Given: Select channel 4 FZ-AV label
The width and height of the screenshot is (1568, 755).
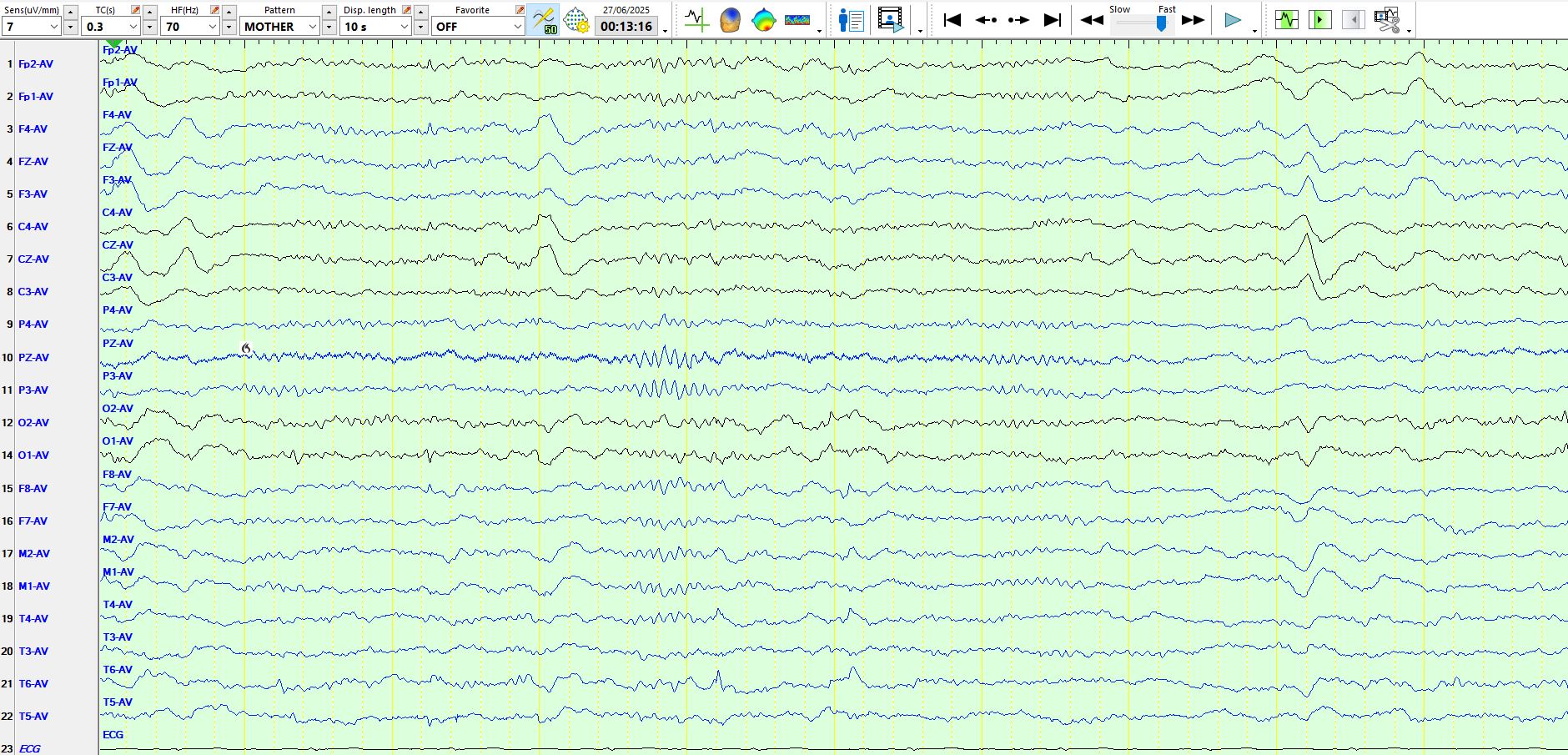Looking at the screenshot, I should click(x=33, y=162).
